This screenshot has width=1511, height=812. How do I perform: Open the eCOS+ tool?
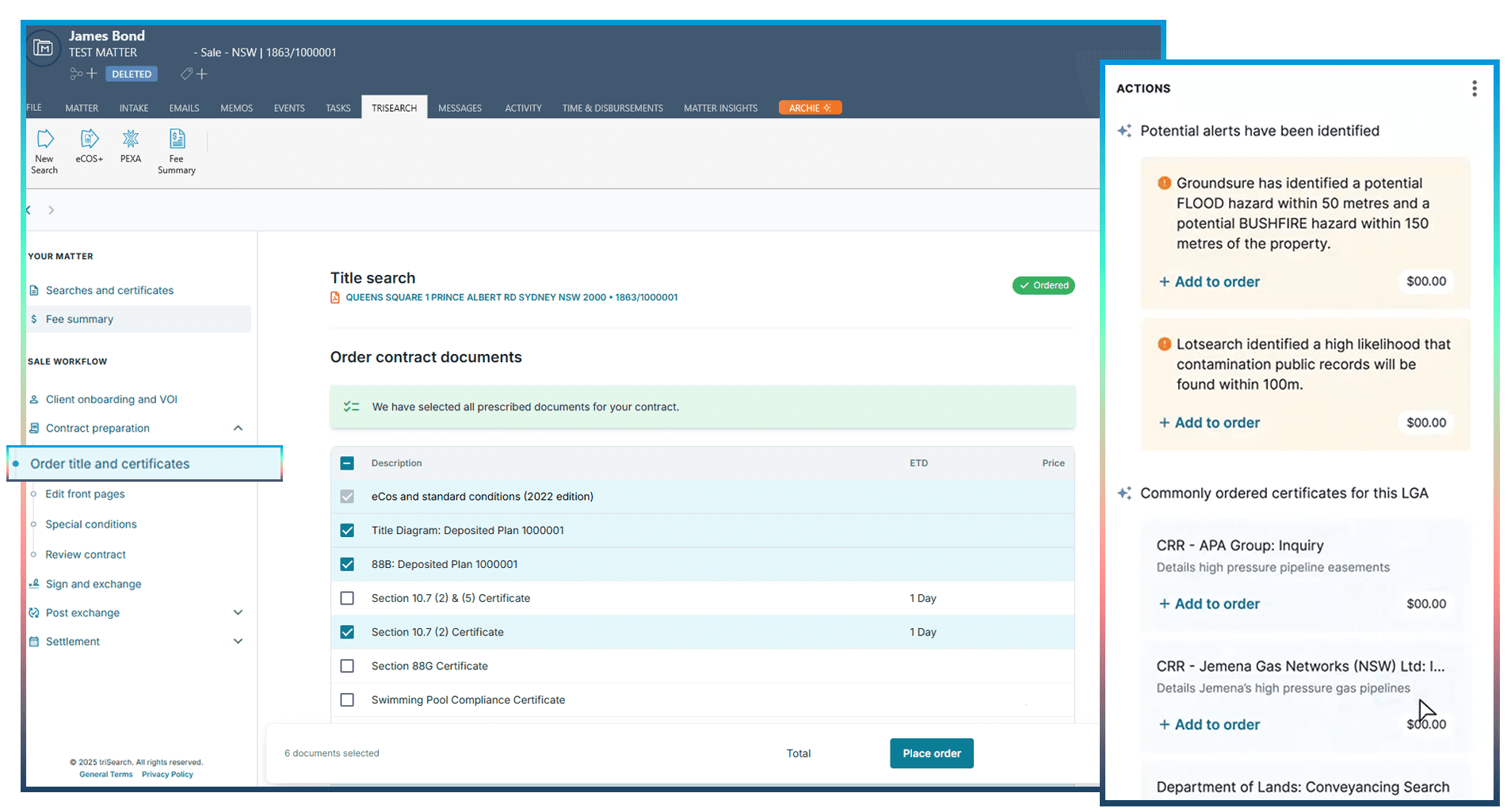90,139
